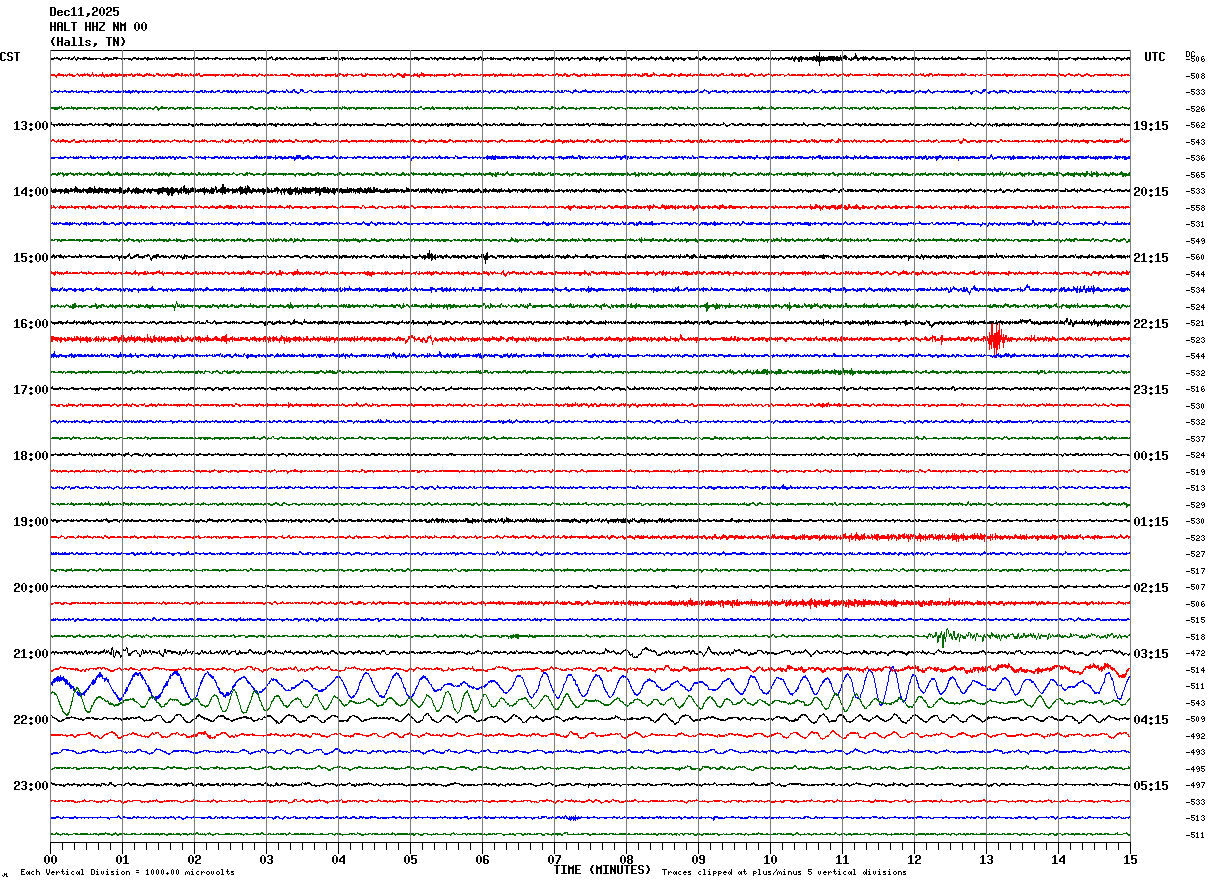The image size is (1210, 886).
Task: Click the green event onset near minute 12.4
Action: coord(942,635)
